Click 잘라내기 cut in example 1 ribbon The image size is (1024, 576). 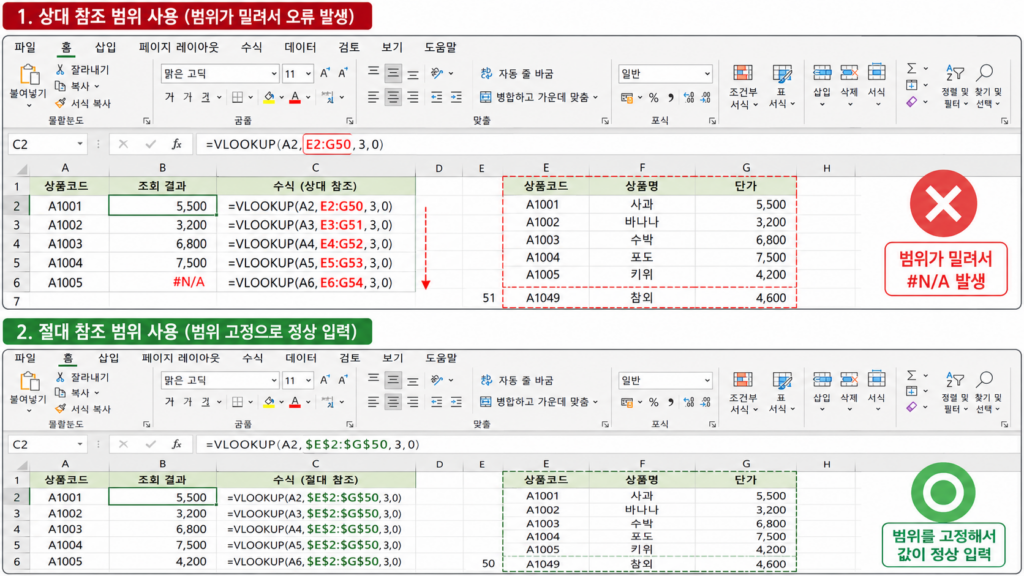coord(82,69)
